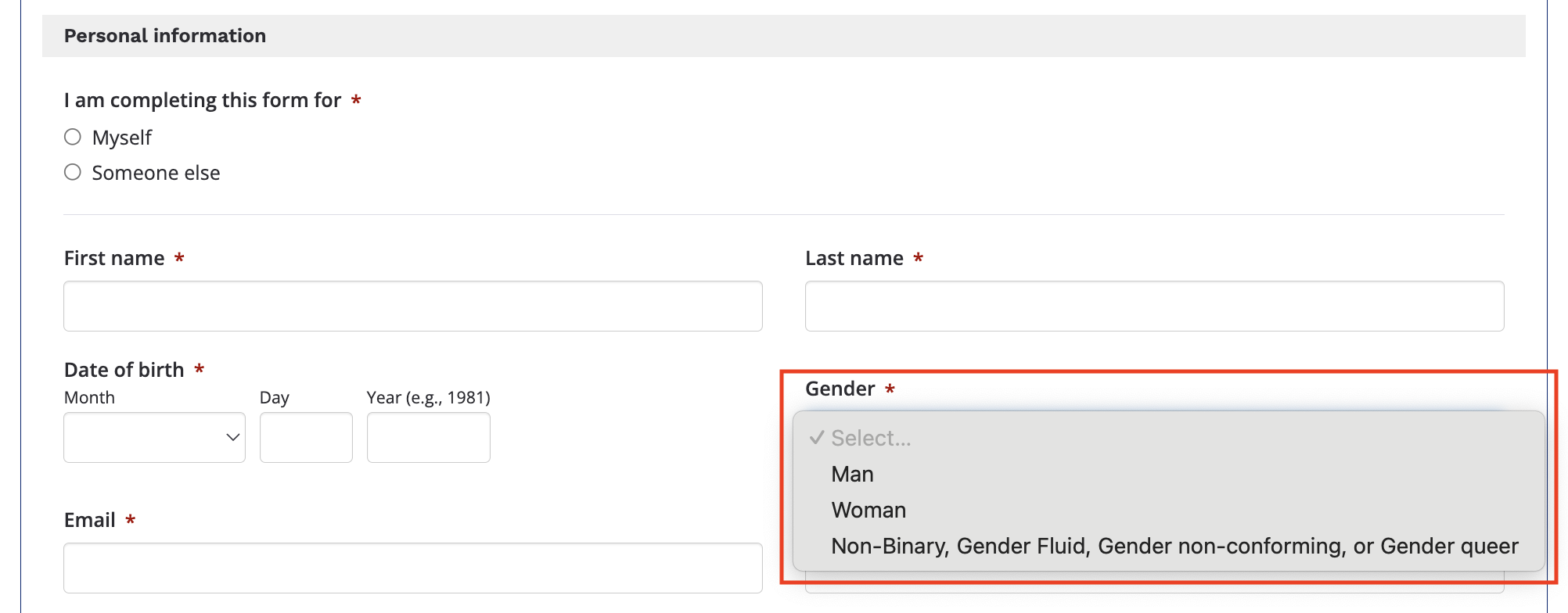Select the "Someone else" radio option
Screen dimensions: 1568x613
[x=73, y=172]
